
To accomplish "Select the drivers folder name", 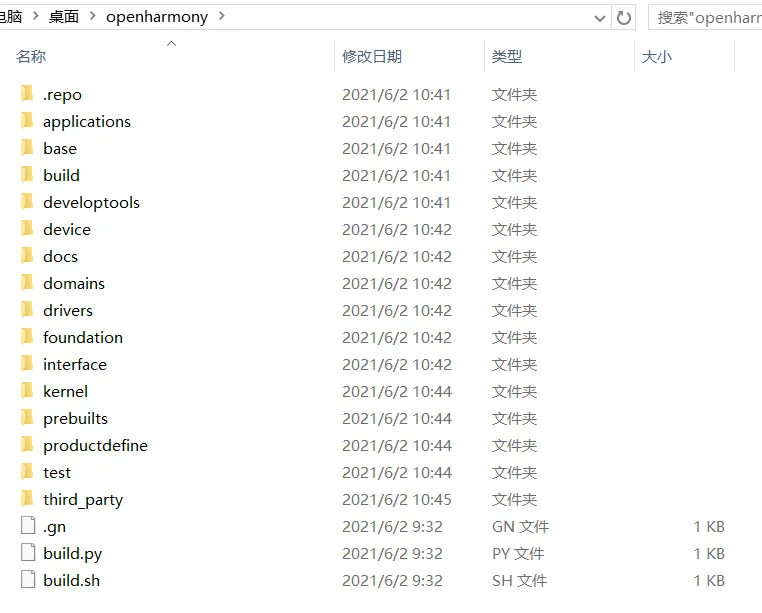I will (68, 310).
